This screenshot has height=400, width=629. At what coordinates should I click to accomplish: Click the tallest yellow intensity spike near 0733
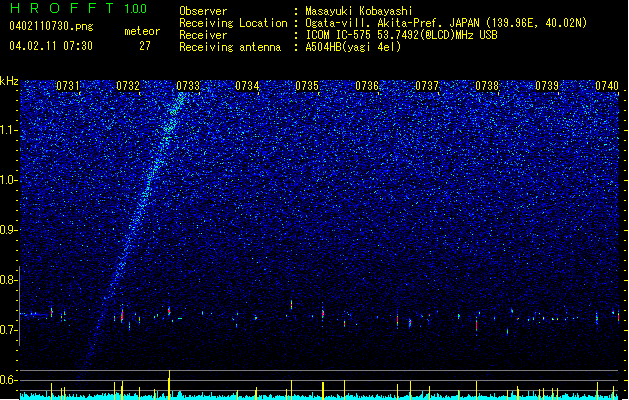click(x=169, y=385)
